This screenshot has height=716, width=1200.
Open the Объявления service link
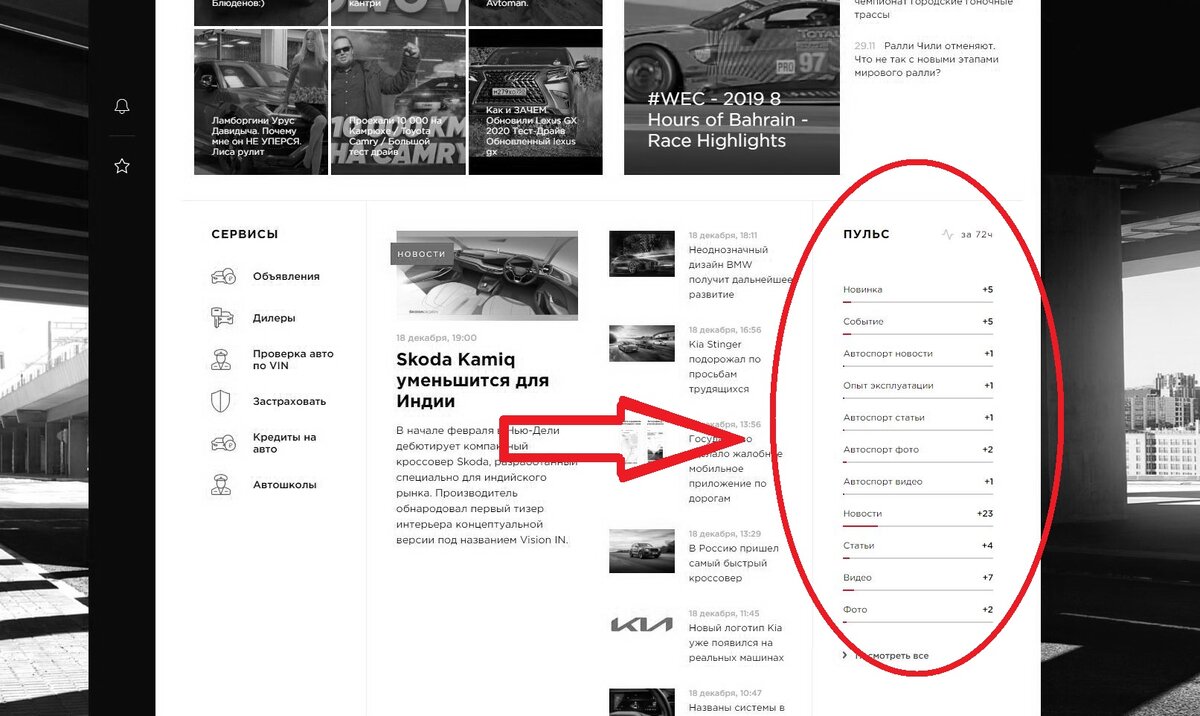point(286,277)
